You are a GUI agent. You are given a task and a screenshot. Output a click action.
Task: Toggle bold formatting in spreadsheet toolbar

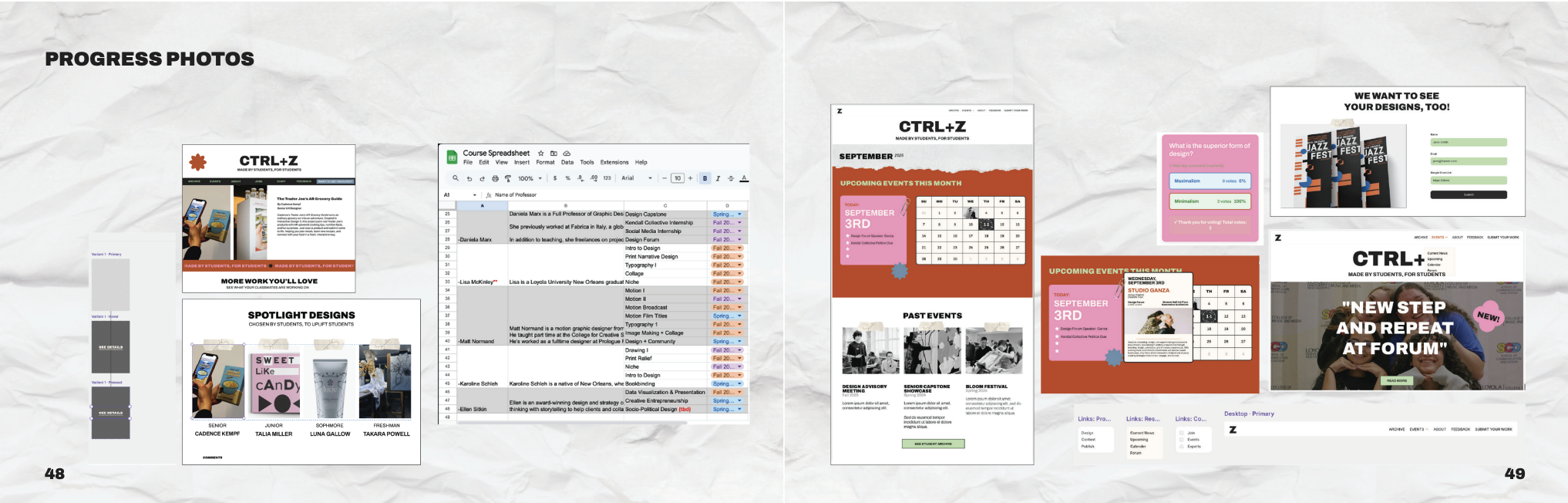point(705,178)
